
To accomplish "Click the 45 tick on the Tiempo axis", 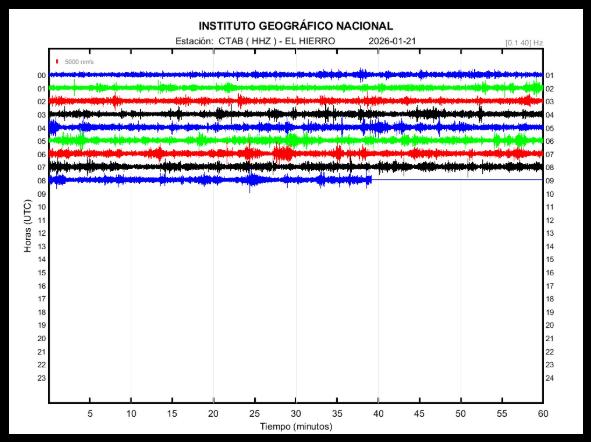I will [419, 413].
